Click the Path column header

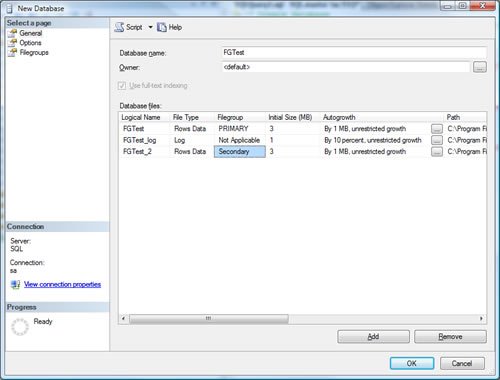[465, 117]
